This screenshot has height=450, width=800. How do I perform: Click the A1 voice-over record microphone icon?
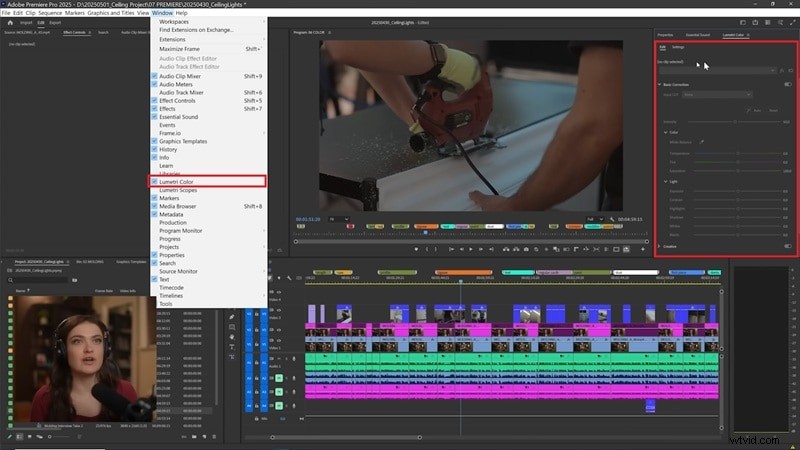click(x=294, y=359)
